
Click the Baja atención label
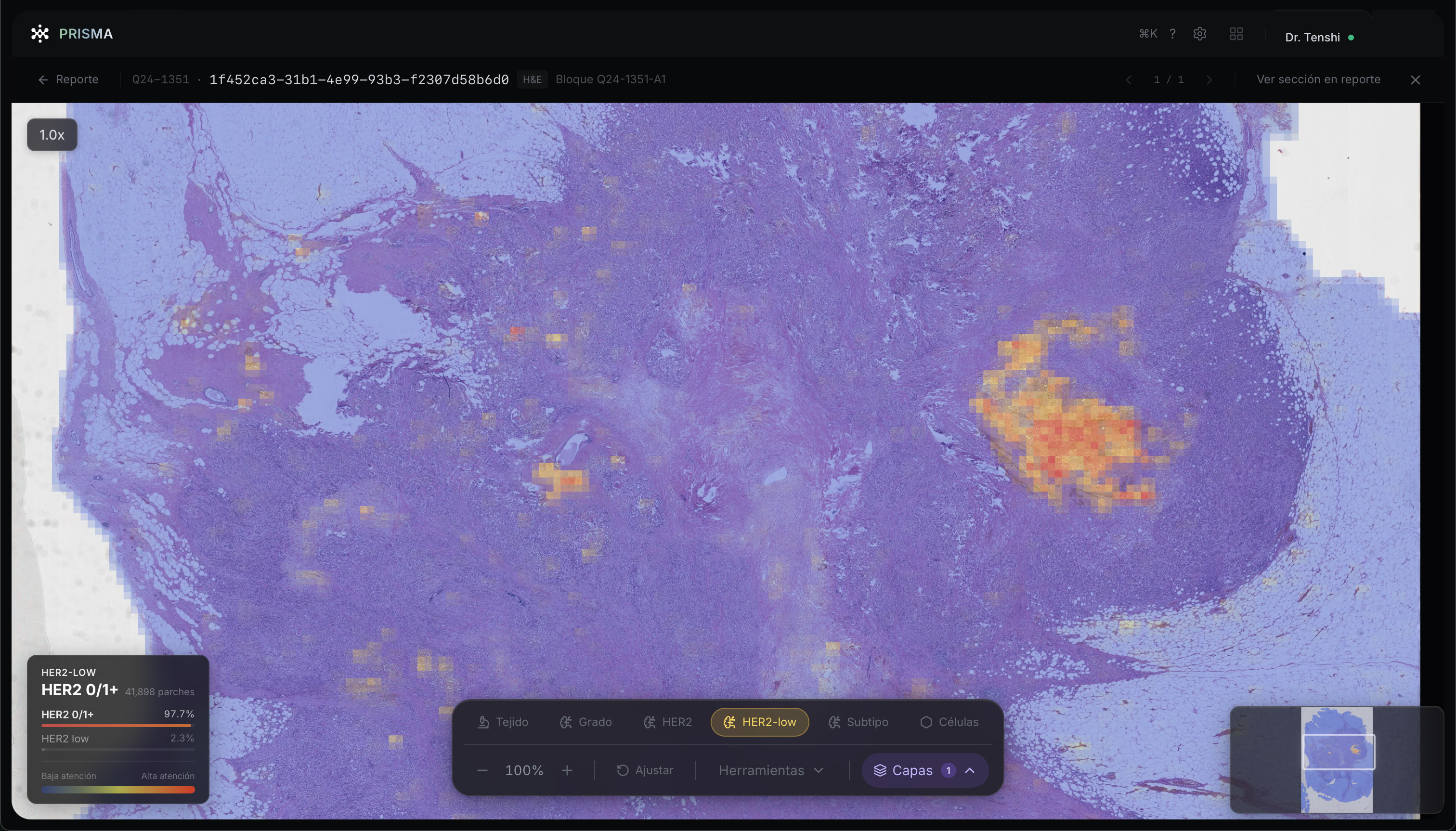pyautogui.click(x=68, y=776)
